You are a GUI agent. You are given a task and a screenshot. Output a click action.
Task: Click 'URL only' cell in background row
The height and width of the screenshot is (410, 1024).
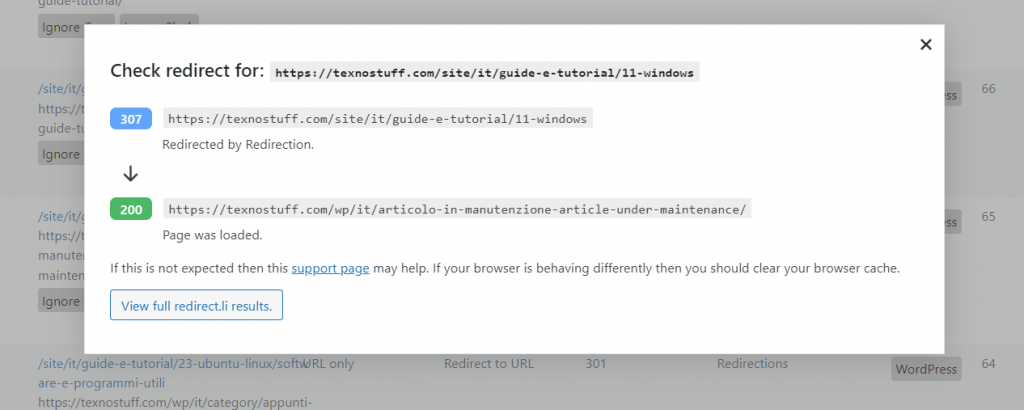[329, 364]
